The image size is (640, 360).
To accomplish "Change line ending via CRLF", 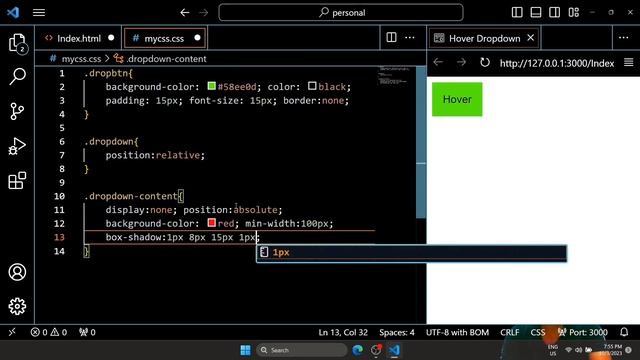I will coord(509,332).
